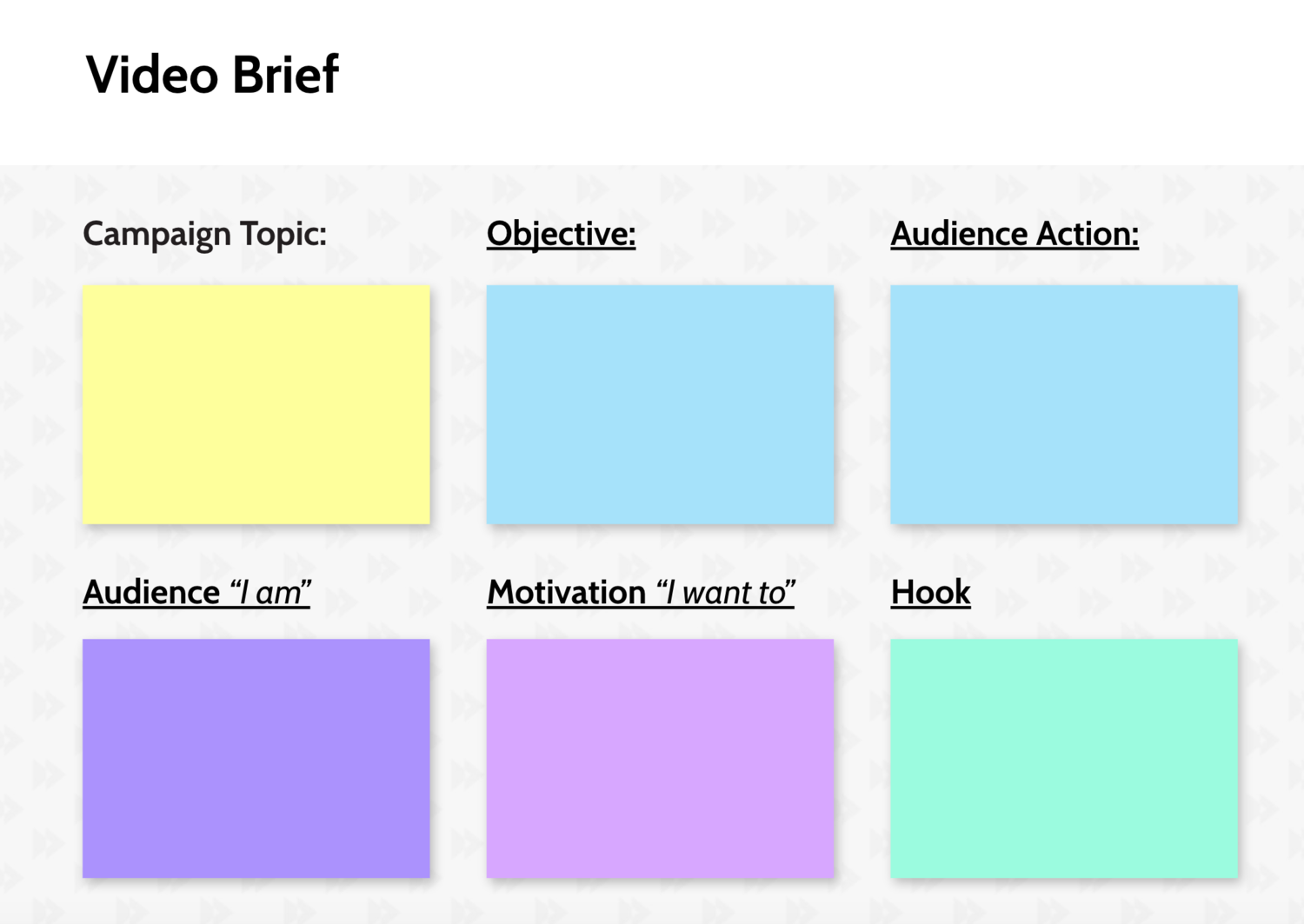Select the word "Campaign" in the first heading
The width and height of the screenshot is (1304, 924).
(157, 235)
